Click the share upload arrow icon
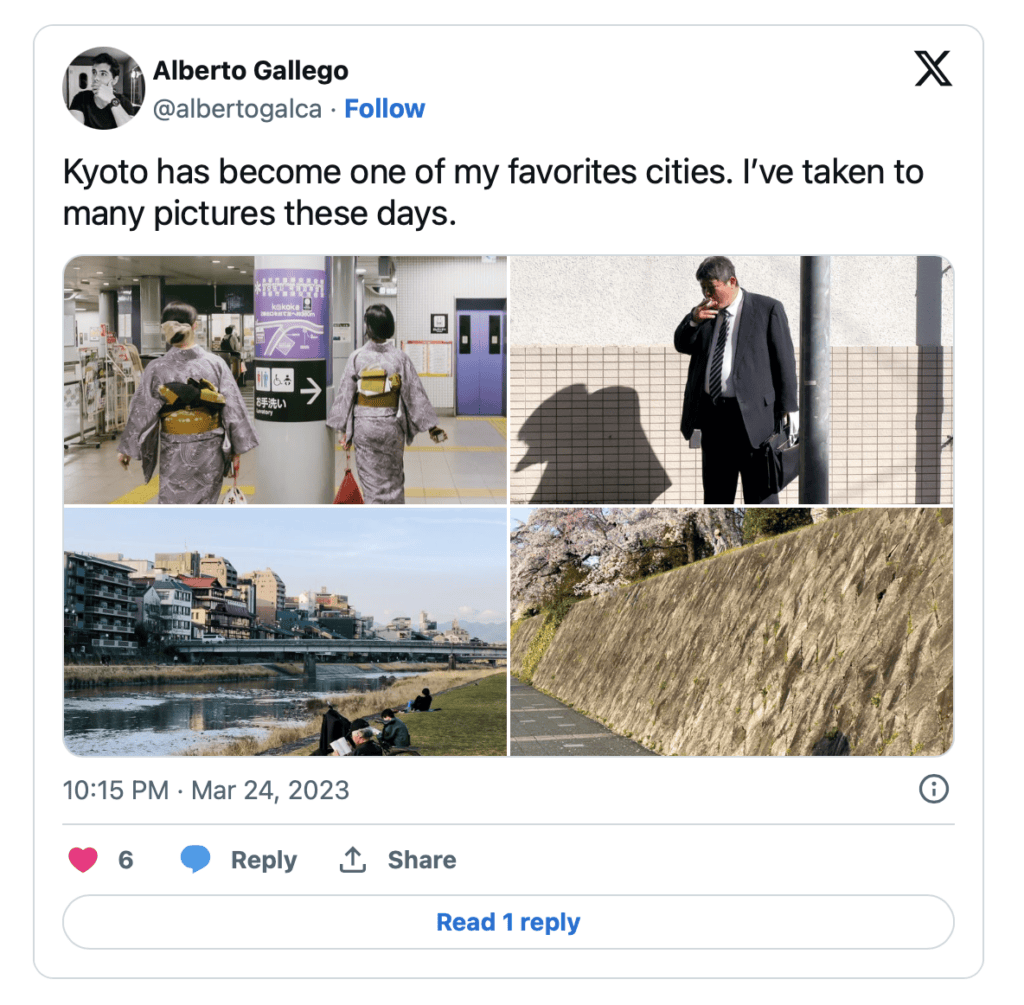The image size is (1024, 1005). point(352,860)
